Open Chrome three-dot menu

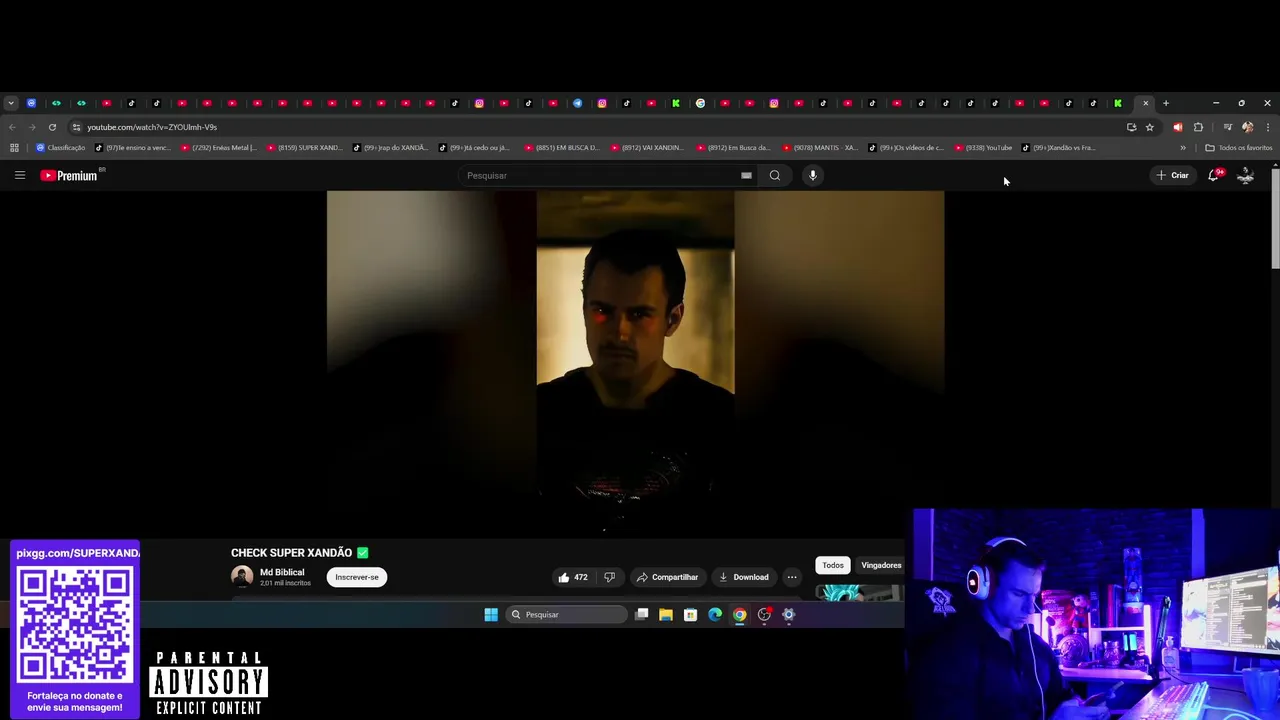coord(1268,127)
